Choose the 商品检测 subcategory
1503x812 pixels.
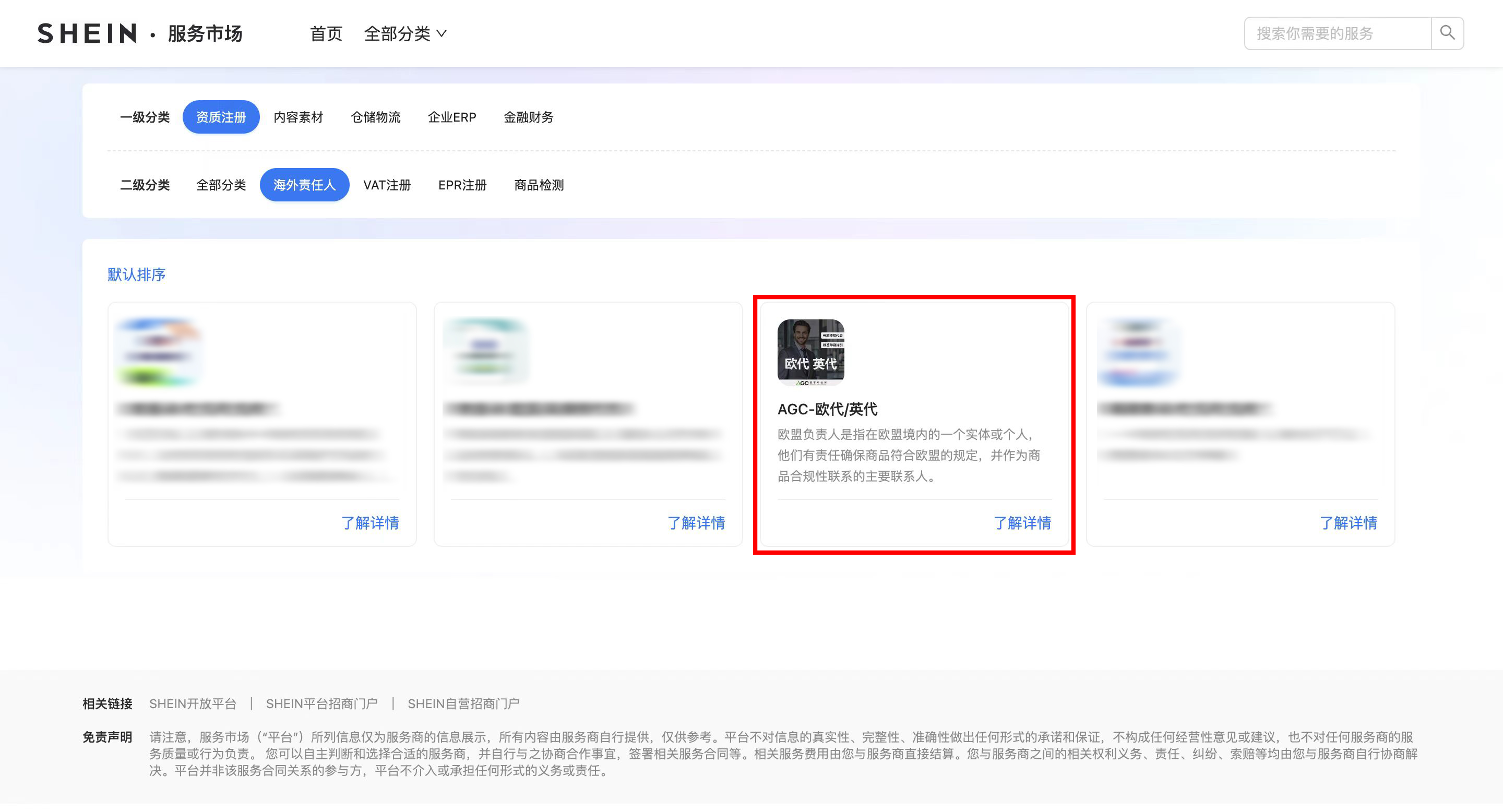point(539,185)
